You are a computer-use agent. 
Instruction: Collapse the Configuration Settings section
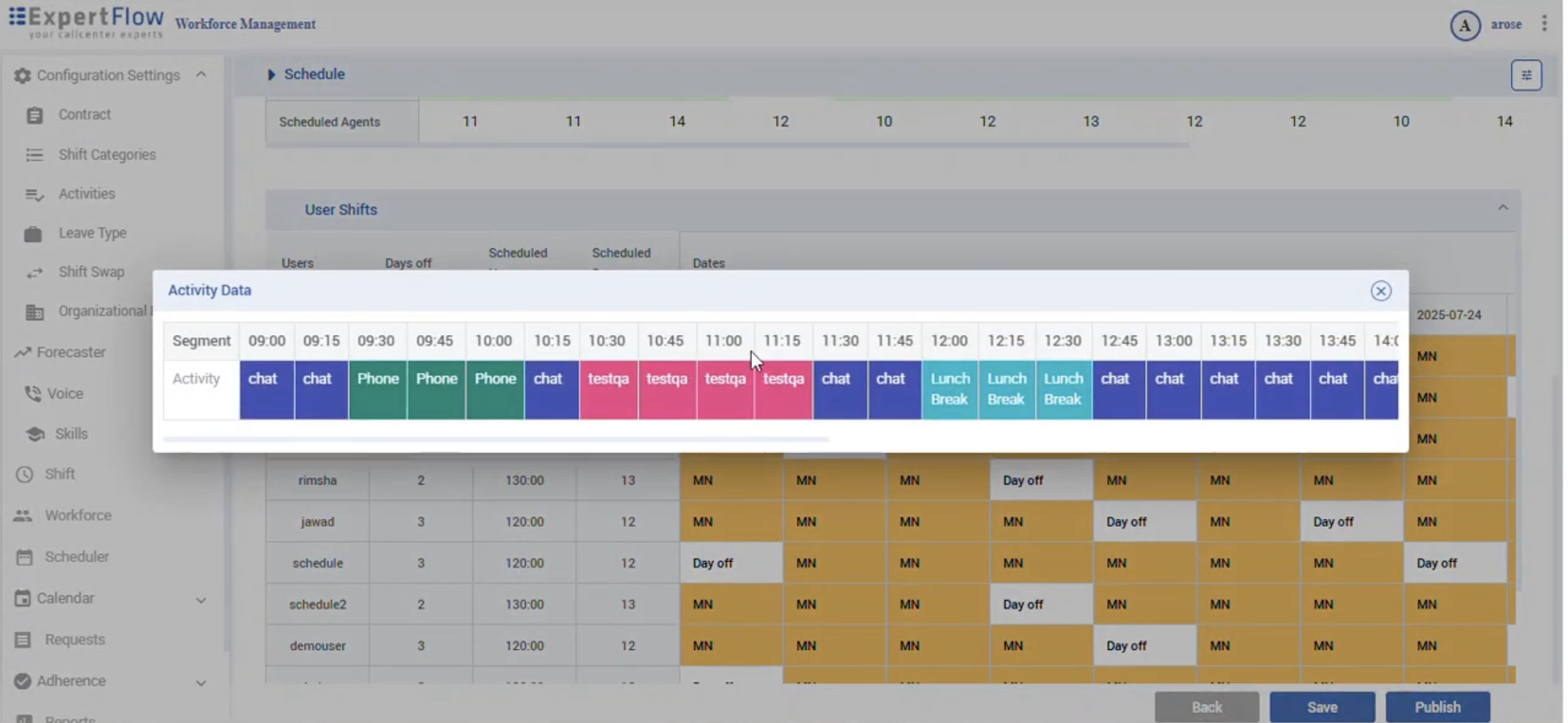click(x=201, y=75)
